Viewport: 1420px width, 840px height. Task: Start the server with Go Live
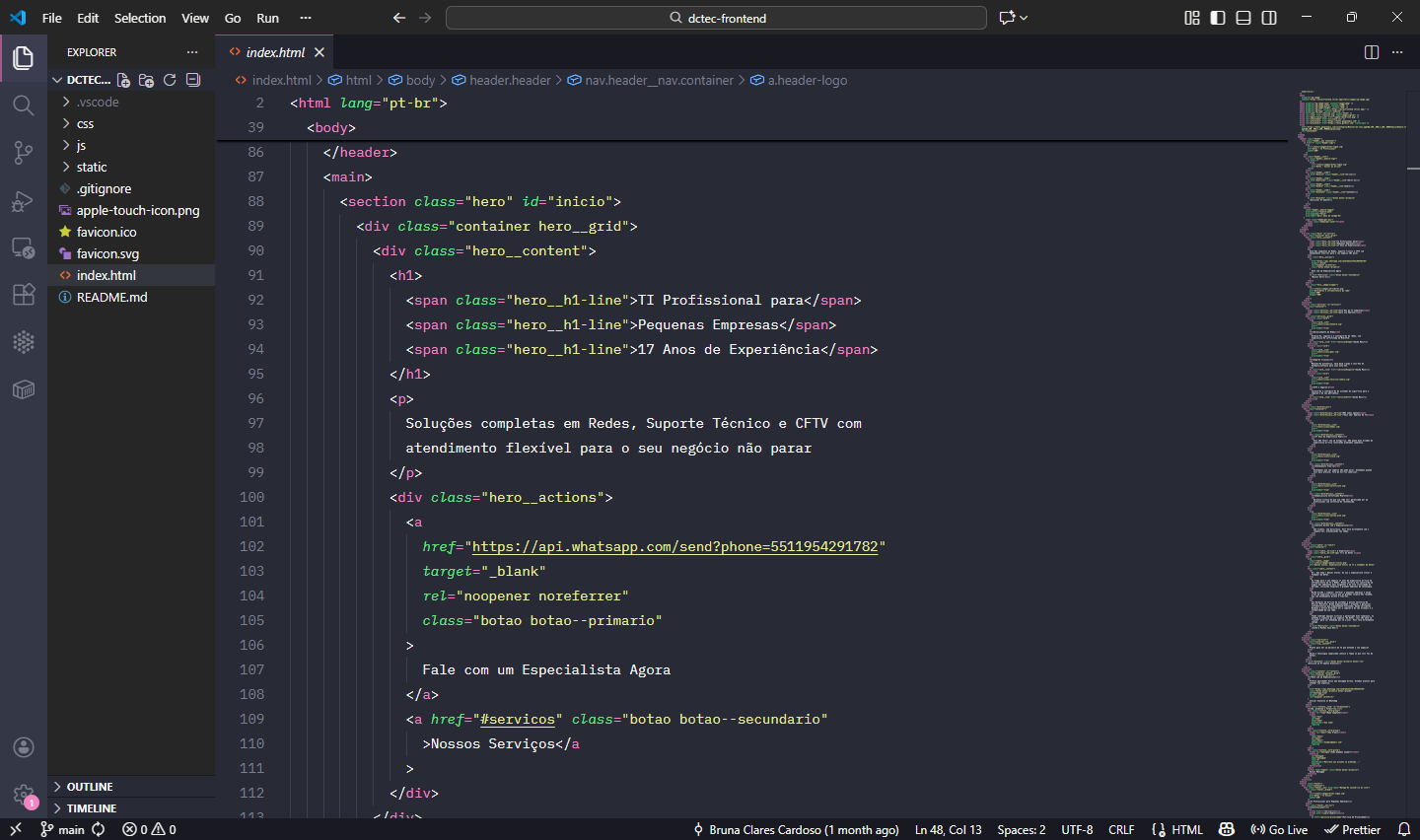point(1279,829)
